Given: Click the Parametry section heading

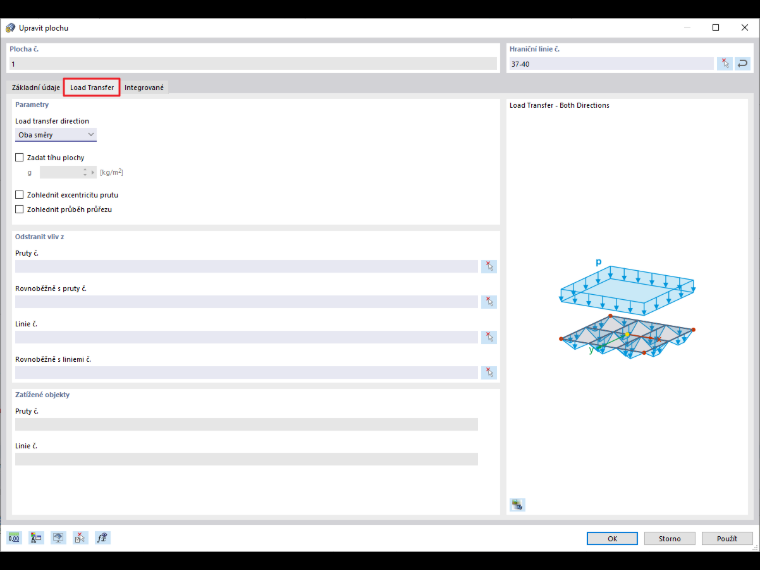Looking at the screenshot, I should [x=32, y=104].
